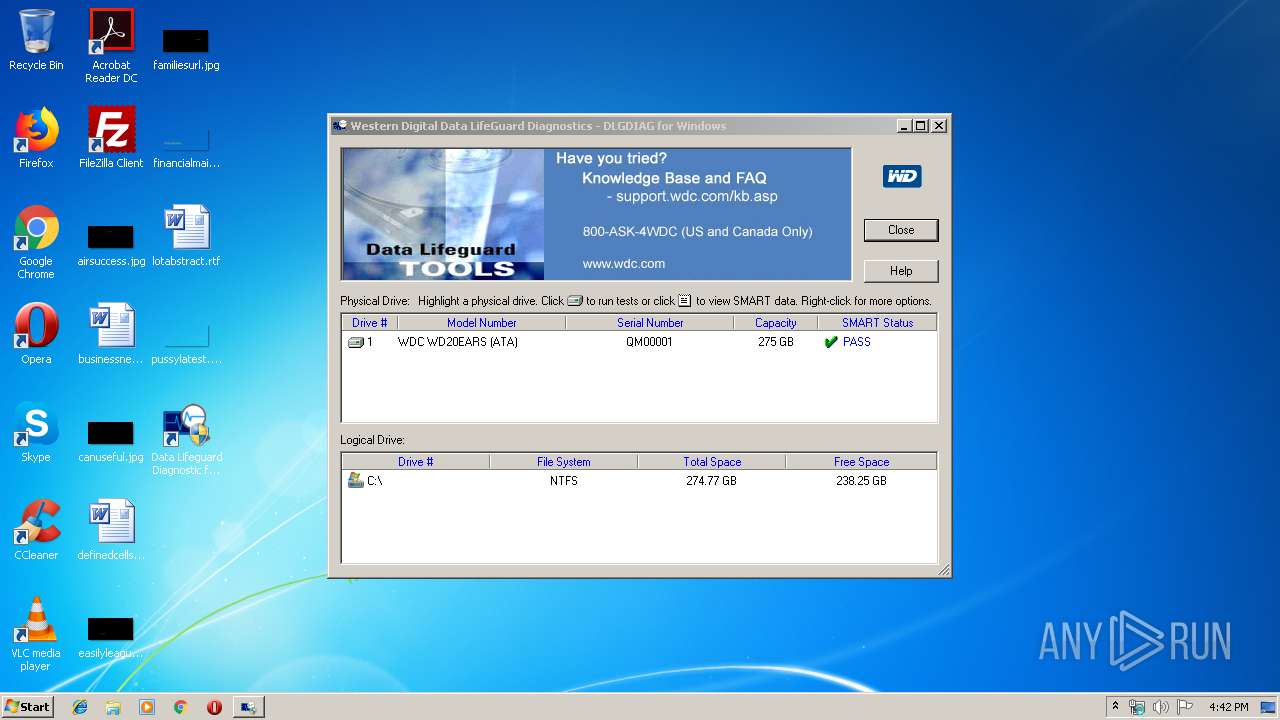Click the 274.77 GB total space value
Viewport: 1280px width, 720px height.
711,481
